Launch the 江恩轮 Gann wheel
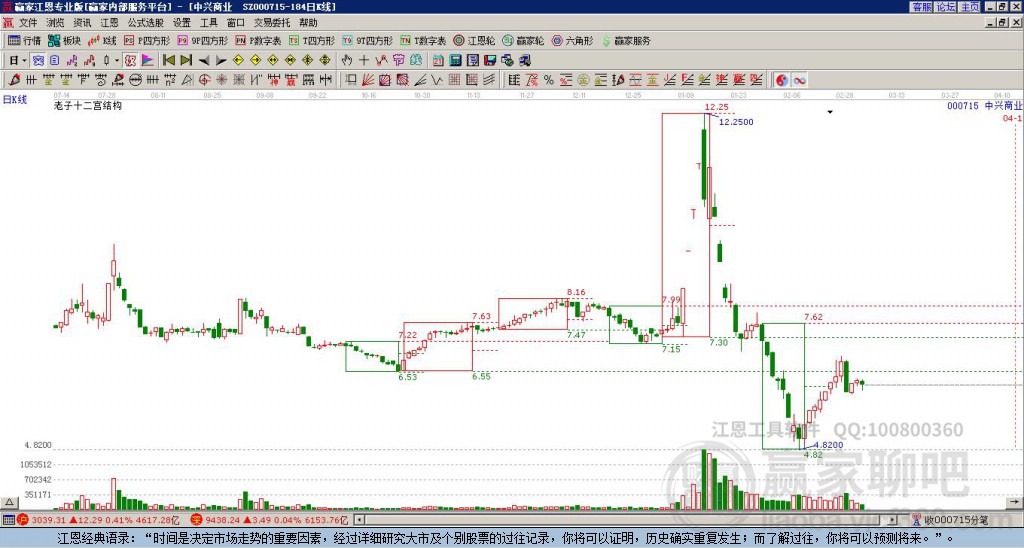 pos(474,40)
